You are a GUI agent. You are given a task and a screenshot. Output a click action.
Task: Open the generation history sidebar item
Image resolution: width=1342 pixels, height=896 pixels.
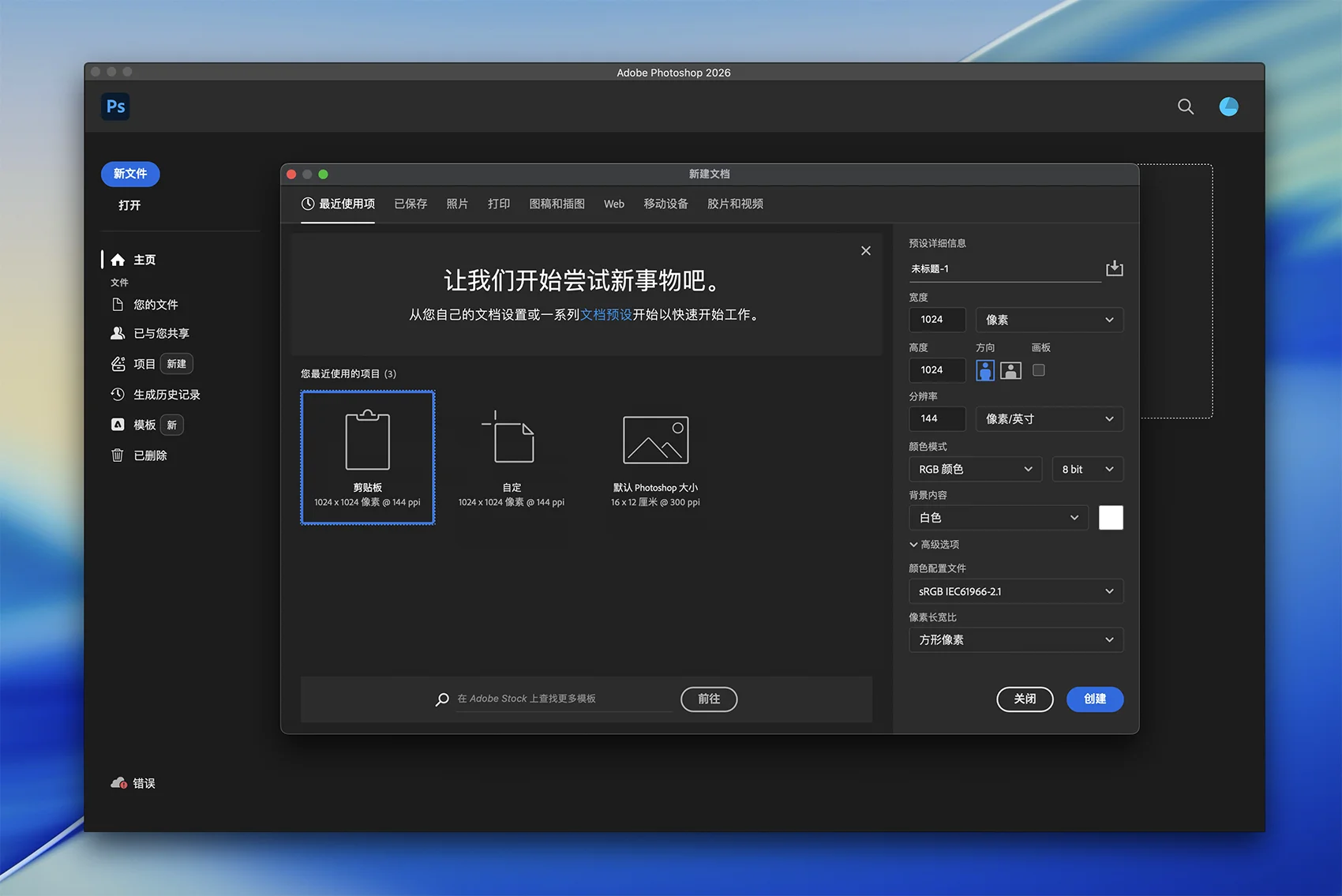point(166,395)
